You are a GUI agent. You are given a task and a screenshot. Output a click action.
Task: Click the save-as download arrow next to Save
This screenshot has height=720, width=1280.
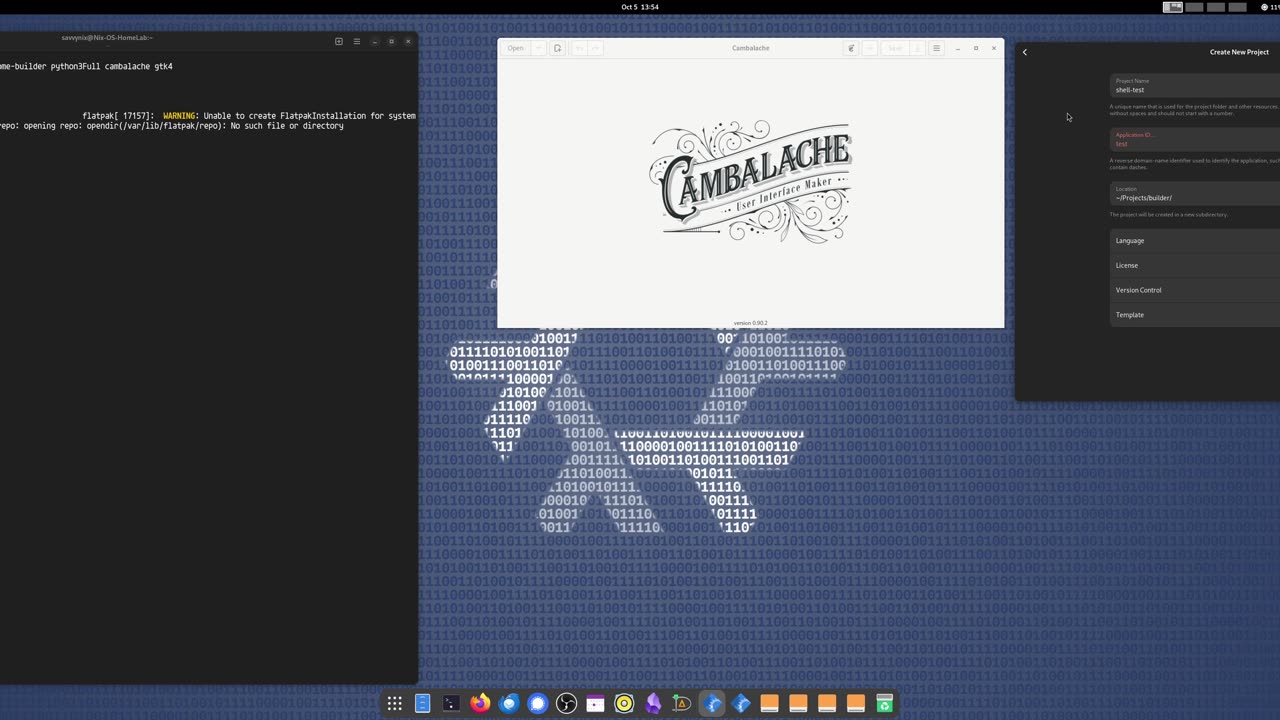(916, 48)
